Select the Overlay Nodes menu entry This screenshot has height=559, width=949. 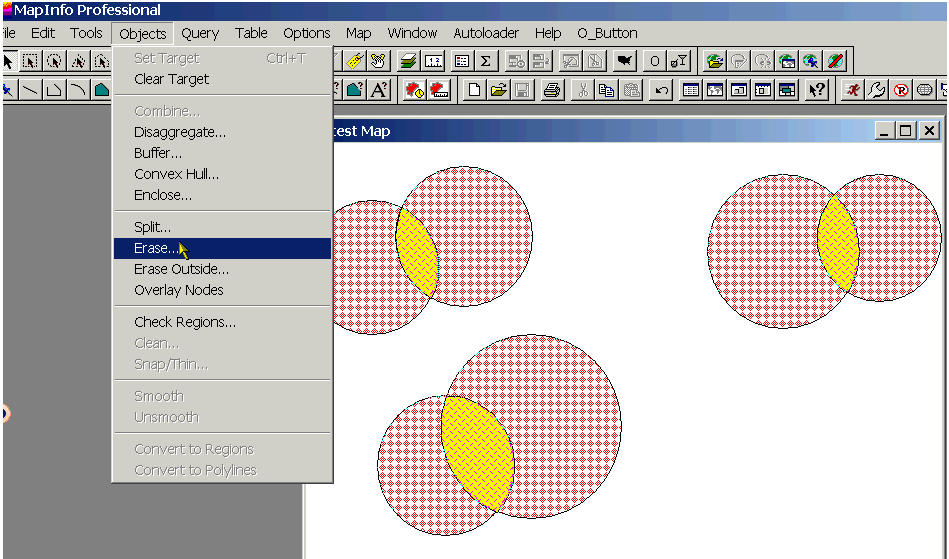[179, 290]
